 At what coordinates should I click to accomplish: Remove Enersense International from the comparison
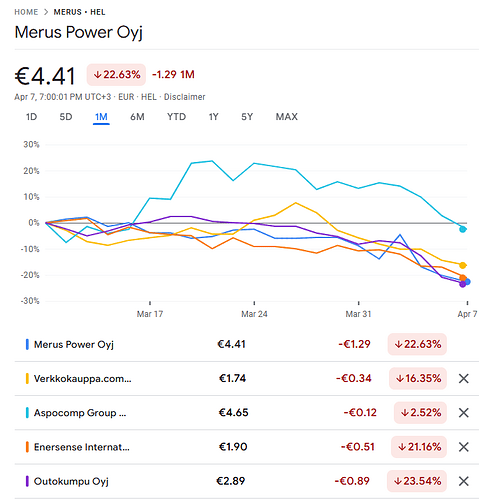464,447
